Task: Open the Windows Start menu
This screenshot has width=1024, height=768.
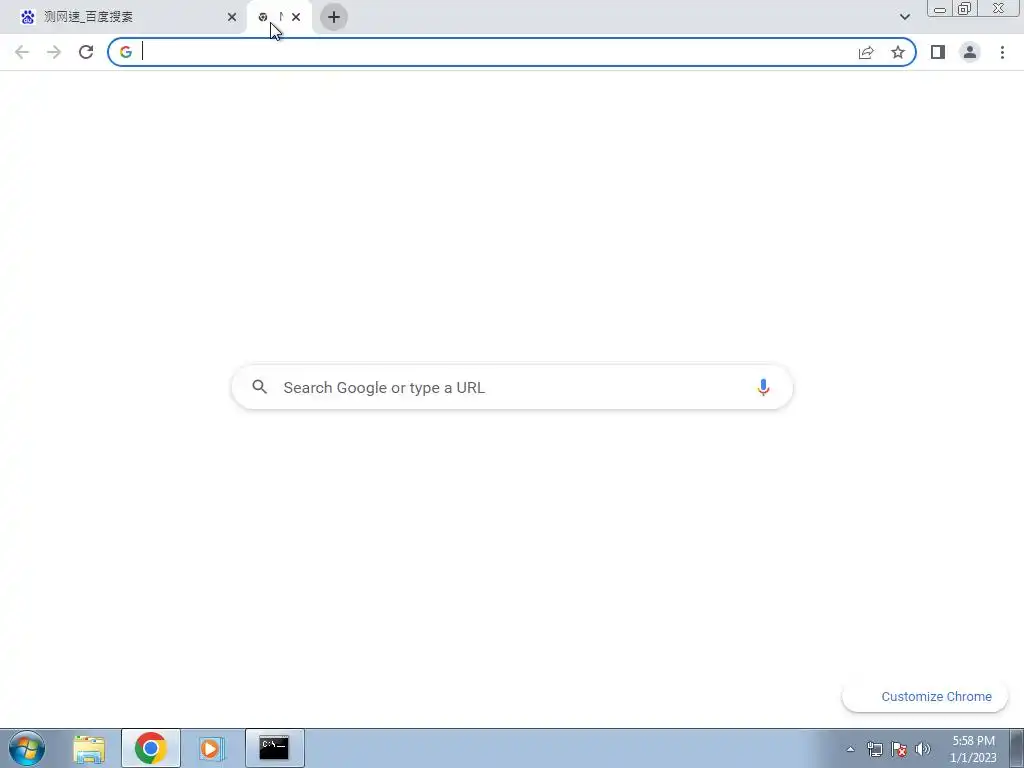Action: [27, 748]
